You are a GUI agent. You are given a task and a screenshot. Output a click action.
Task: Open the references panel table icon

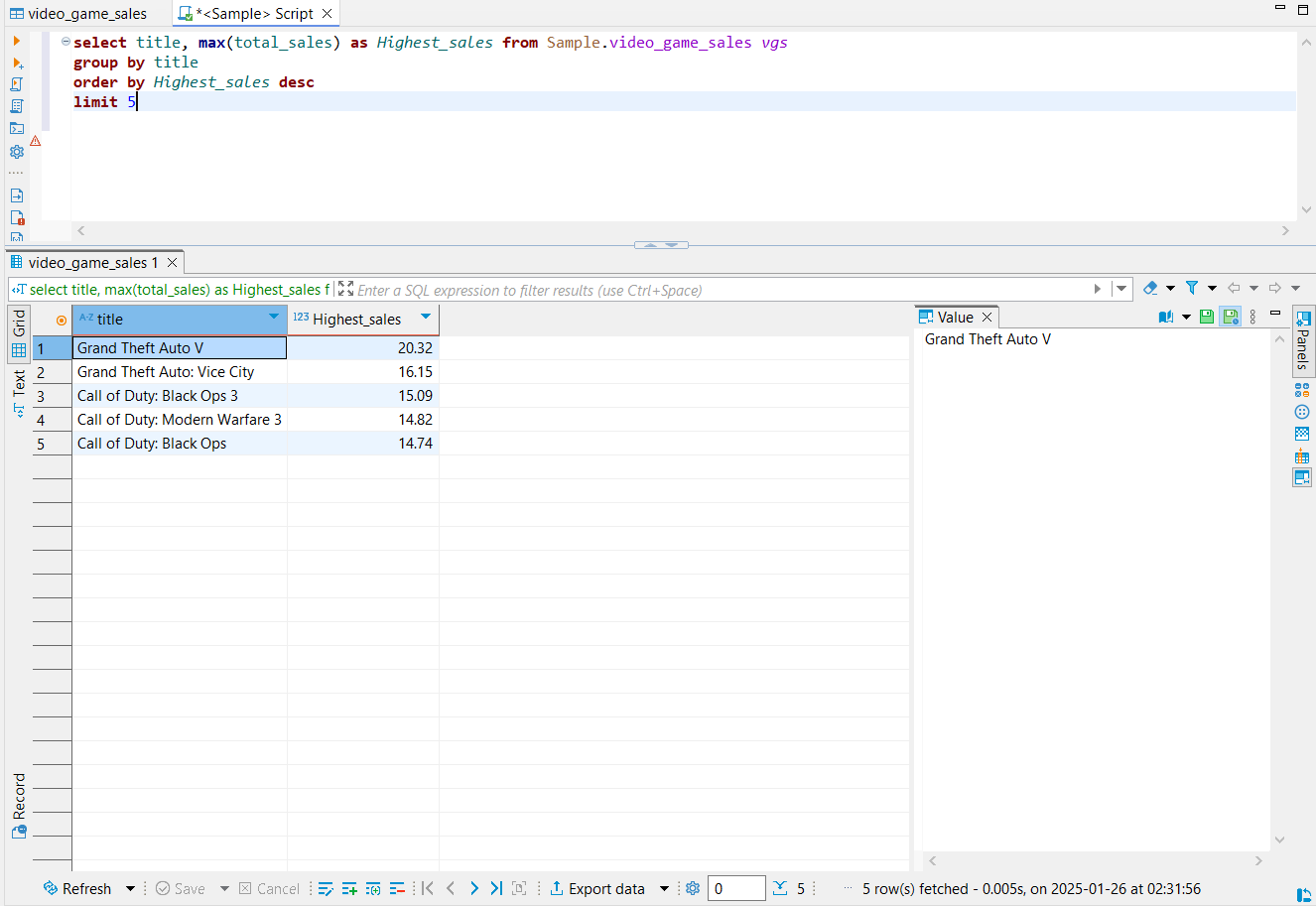tap(1302, 455)
